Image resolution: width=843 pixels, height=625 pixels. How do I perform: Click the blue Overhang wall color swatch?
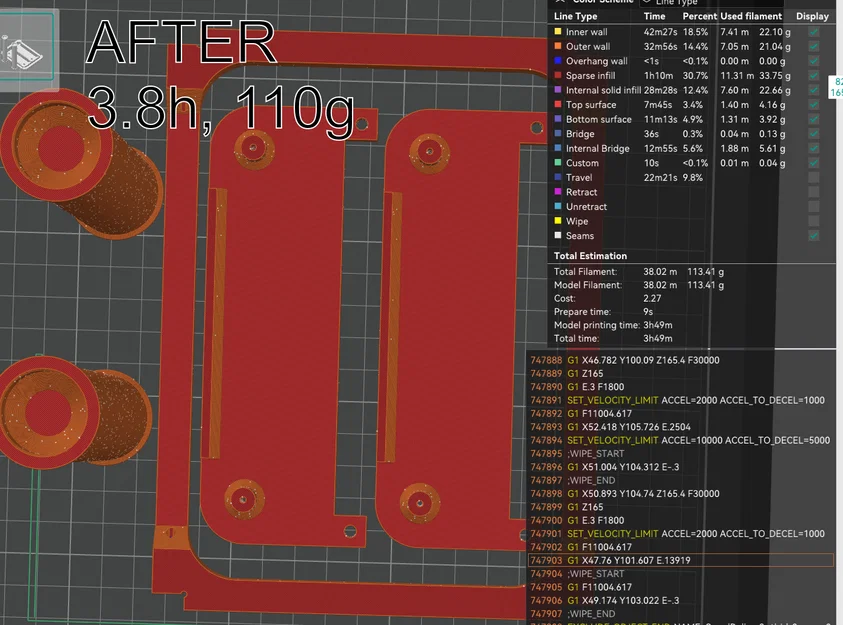pos(558,61)
